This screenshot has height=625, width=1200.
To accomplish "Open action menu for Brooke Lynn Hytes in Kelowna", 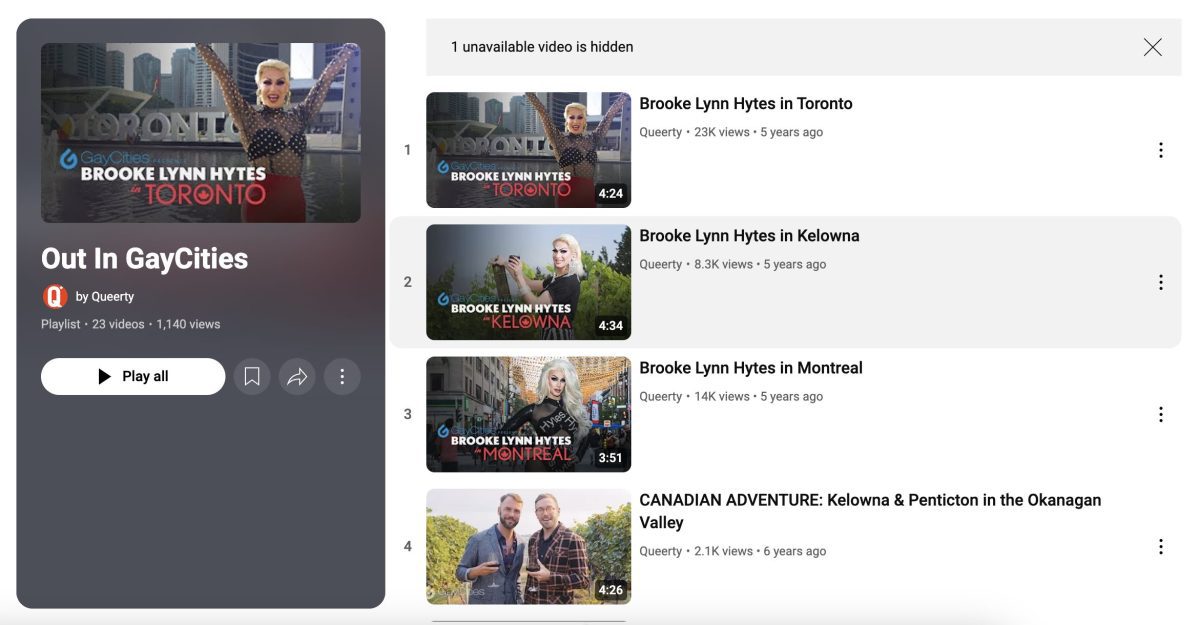I will point(1160,282).
